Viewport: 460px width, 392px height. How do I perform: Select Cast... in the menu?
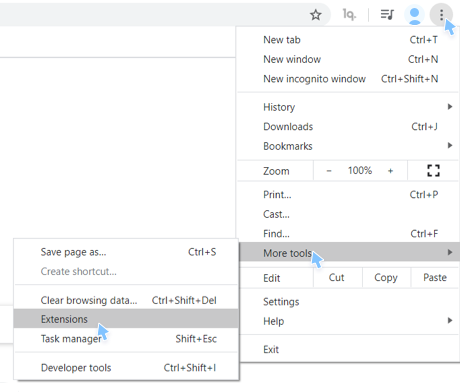[348, 214]
